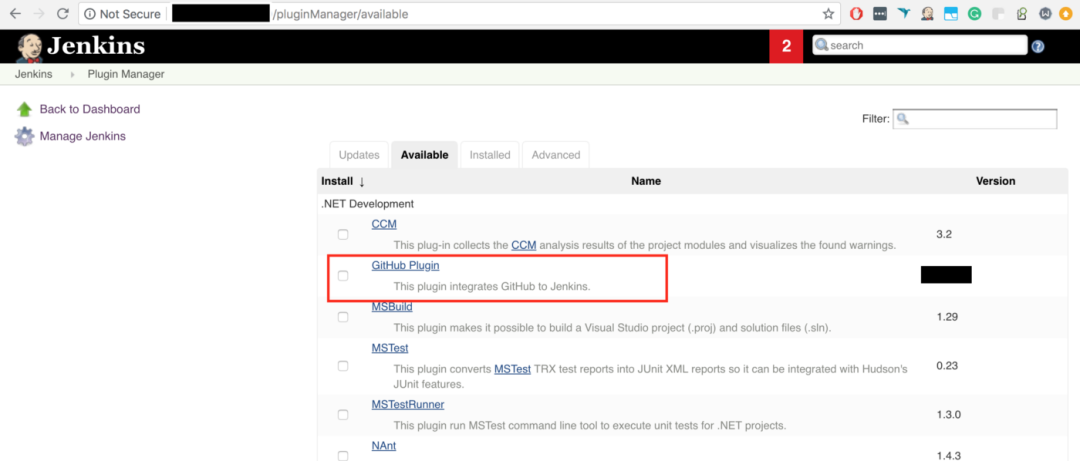The width and height of the screenshot is (1080, 461).
Task: Click the browser forward arrow
Action: pyautogui.click(x=39, y=14)
